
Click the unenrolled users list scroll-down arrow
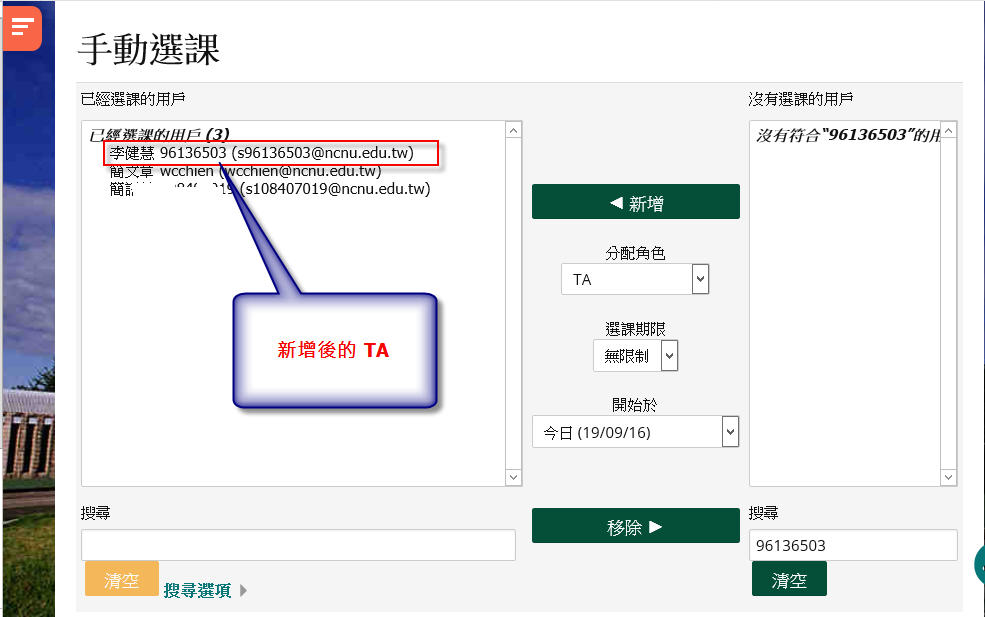949,478
